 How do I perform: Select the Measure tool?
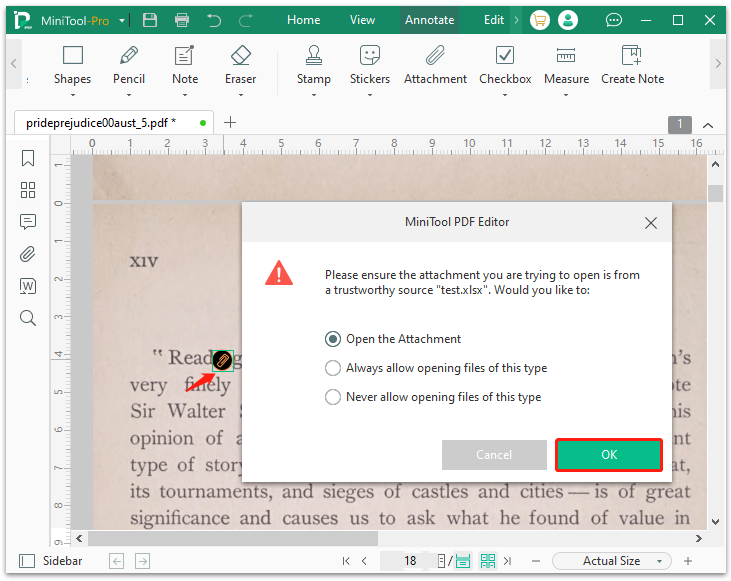click(566, 66)
